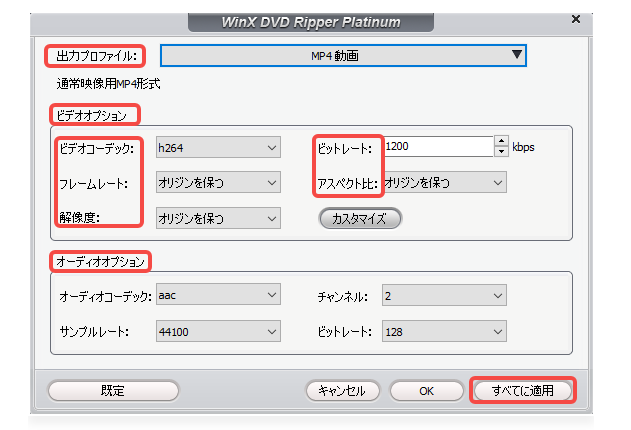
Task: Click the kbps unit label
Action: point(523,147)
